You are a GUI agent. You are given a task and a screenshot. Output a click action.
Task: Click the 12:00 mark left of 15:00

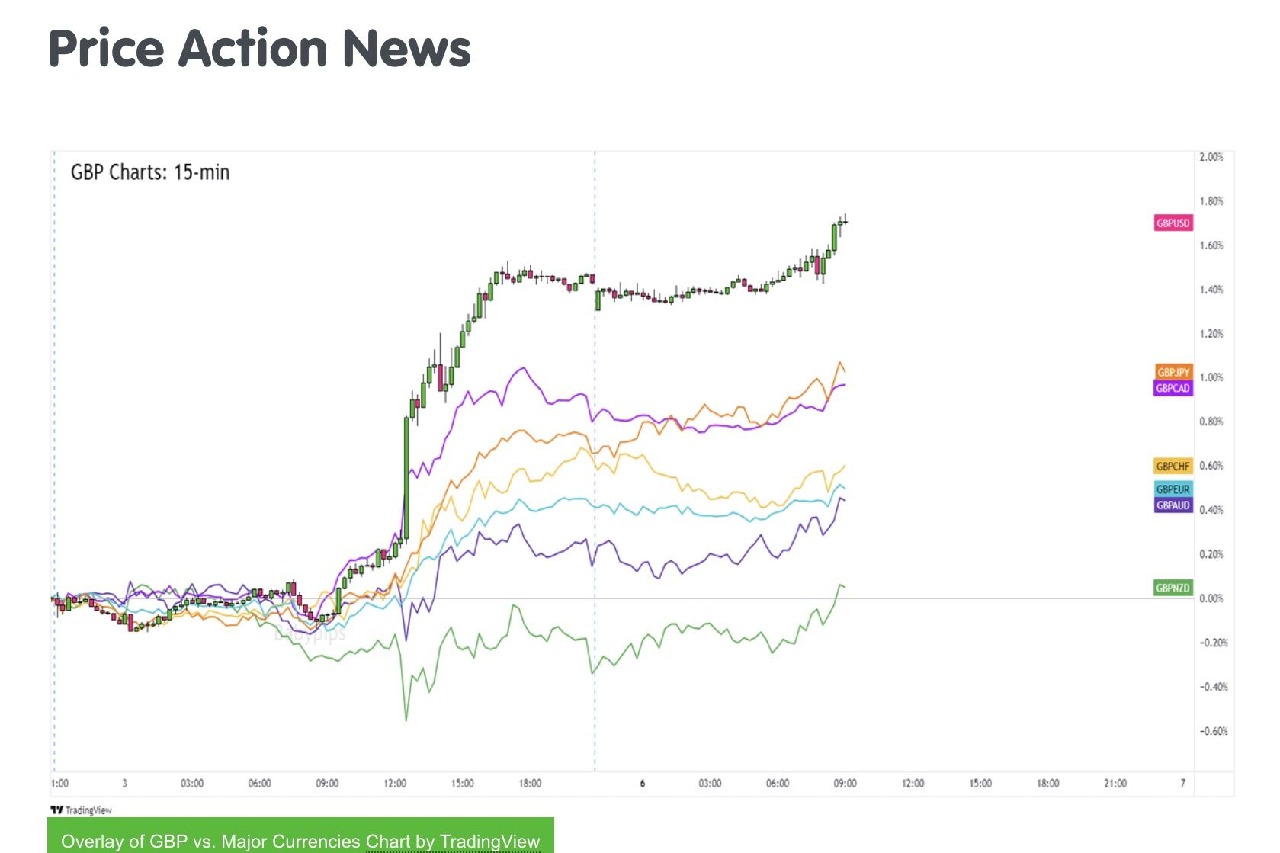[395, 783]
